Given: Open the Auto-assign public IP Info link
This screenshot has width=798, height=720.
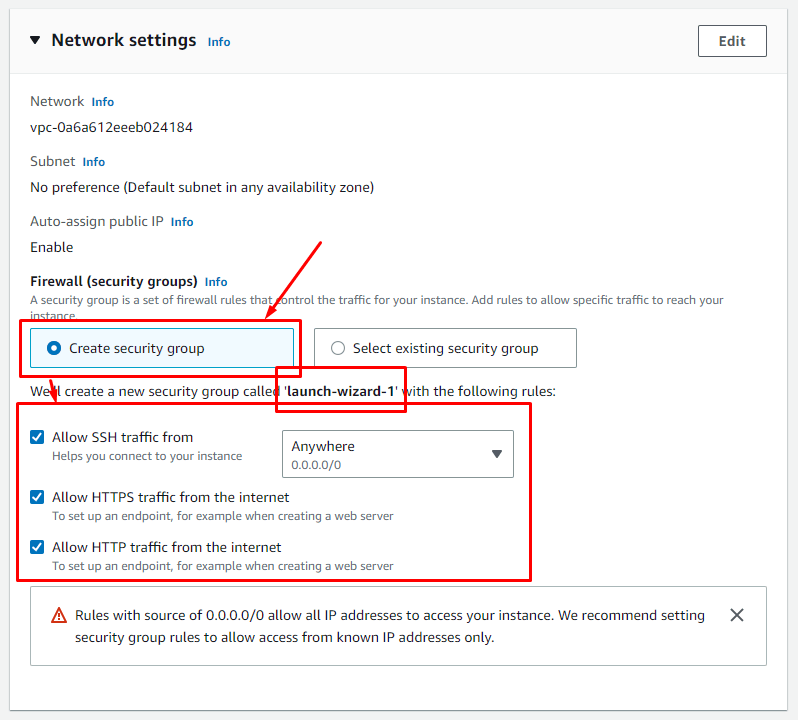Looking at the screenshot, I should click(x=182, y=222).
